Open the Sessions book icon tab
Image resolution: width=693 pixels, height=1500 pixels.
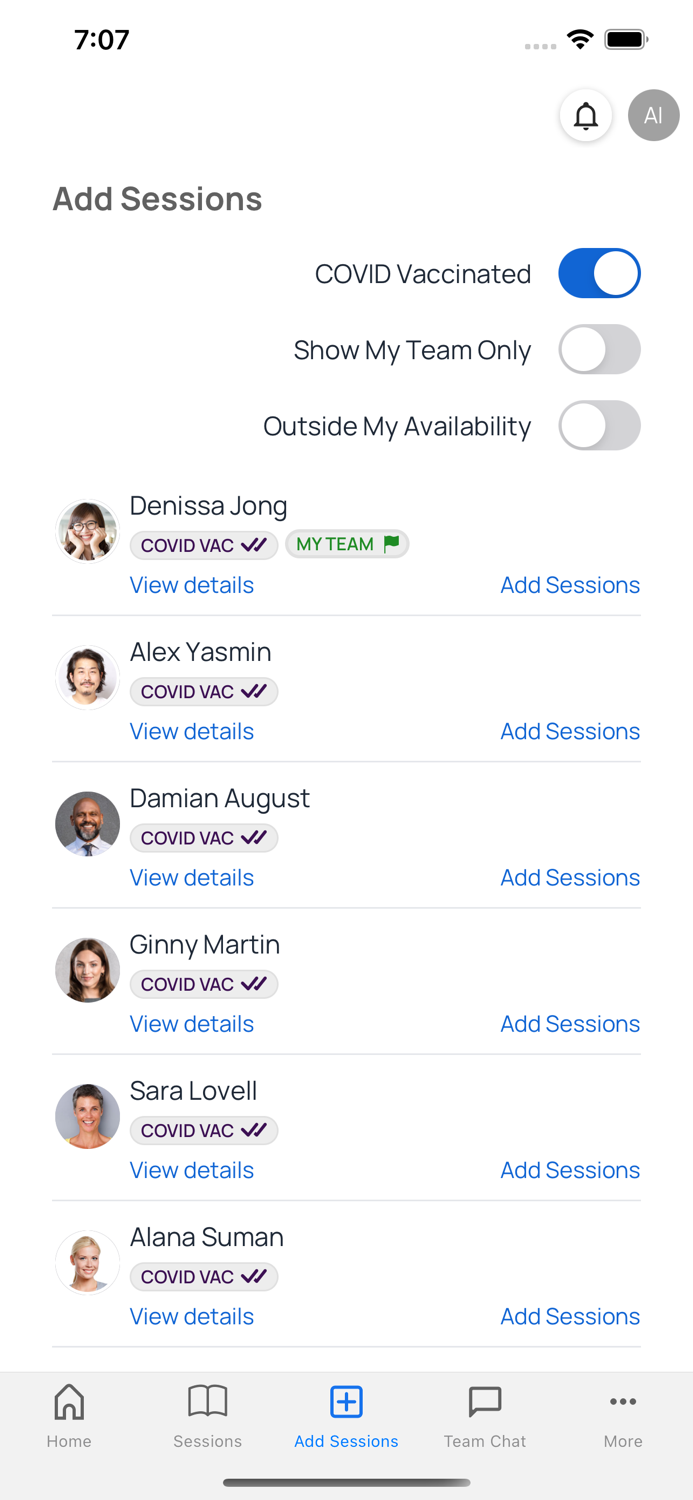[x=208, y=1416]
